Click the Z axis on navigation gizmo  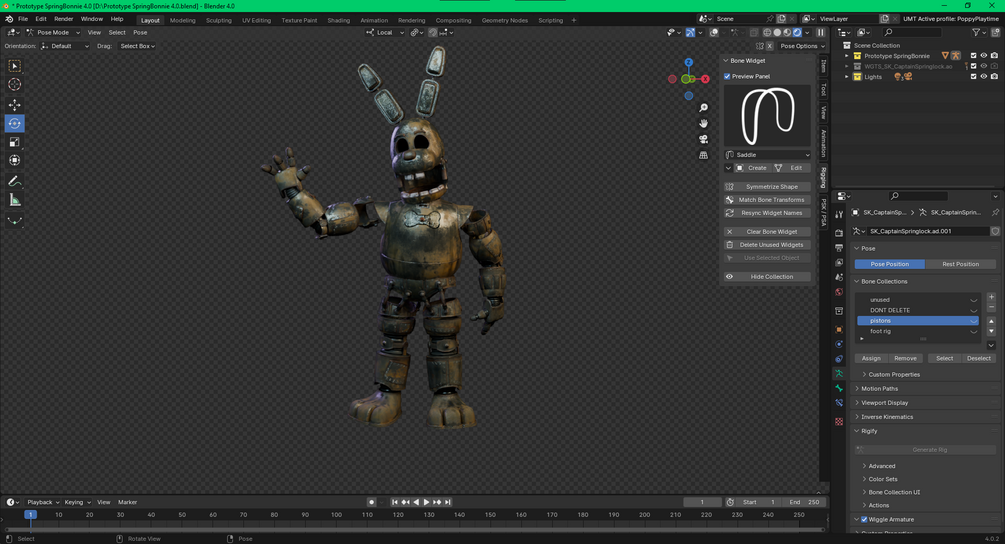coord(688,63)
